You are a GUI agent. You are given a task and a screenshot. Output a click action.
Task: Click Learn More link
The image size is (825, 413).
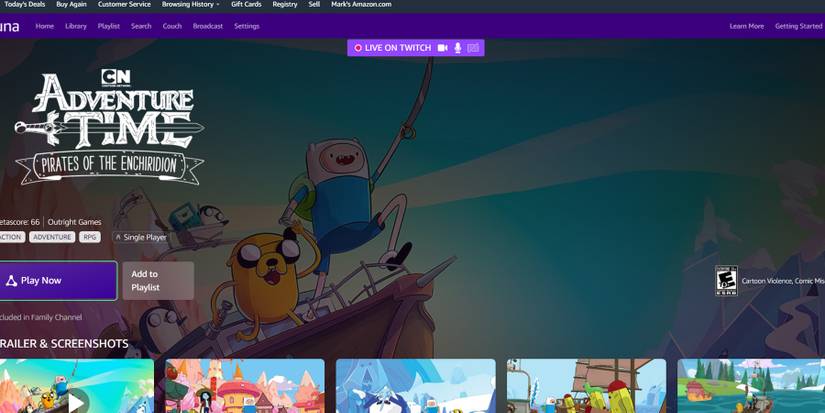click(x=747, y=26)
